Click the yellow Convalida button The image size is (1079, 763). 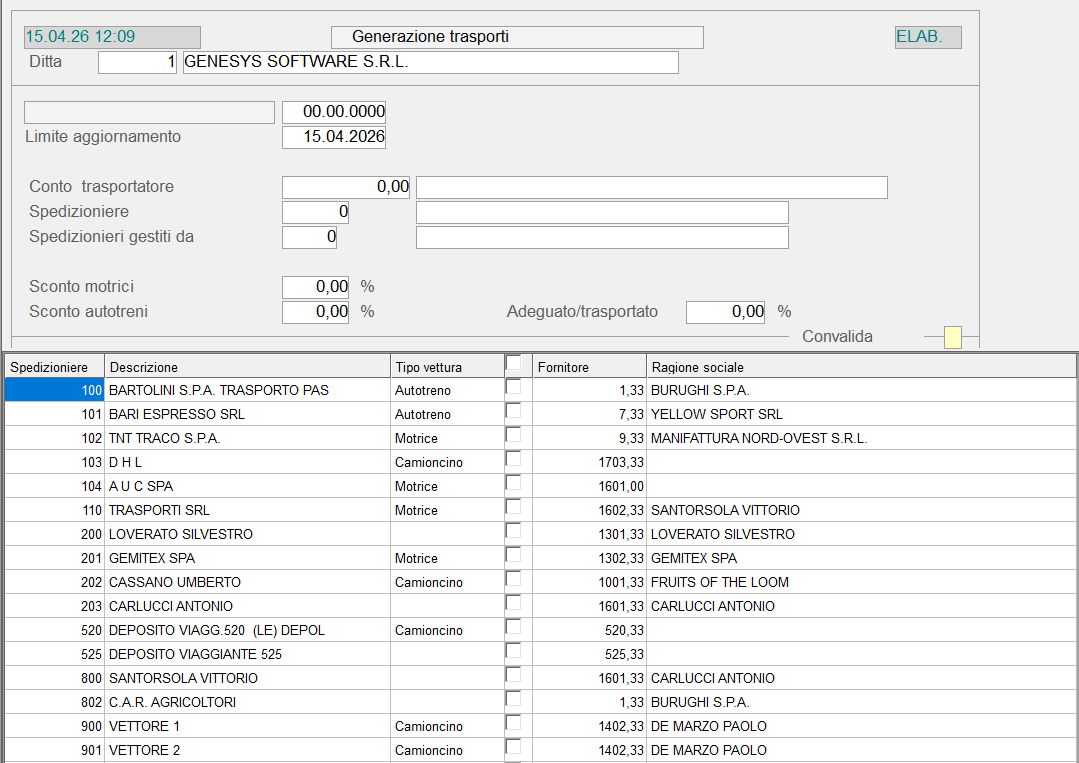[953, 338]
